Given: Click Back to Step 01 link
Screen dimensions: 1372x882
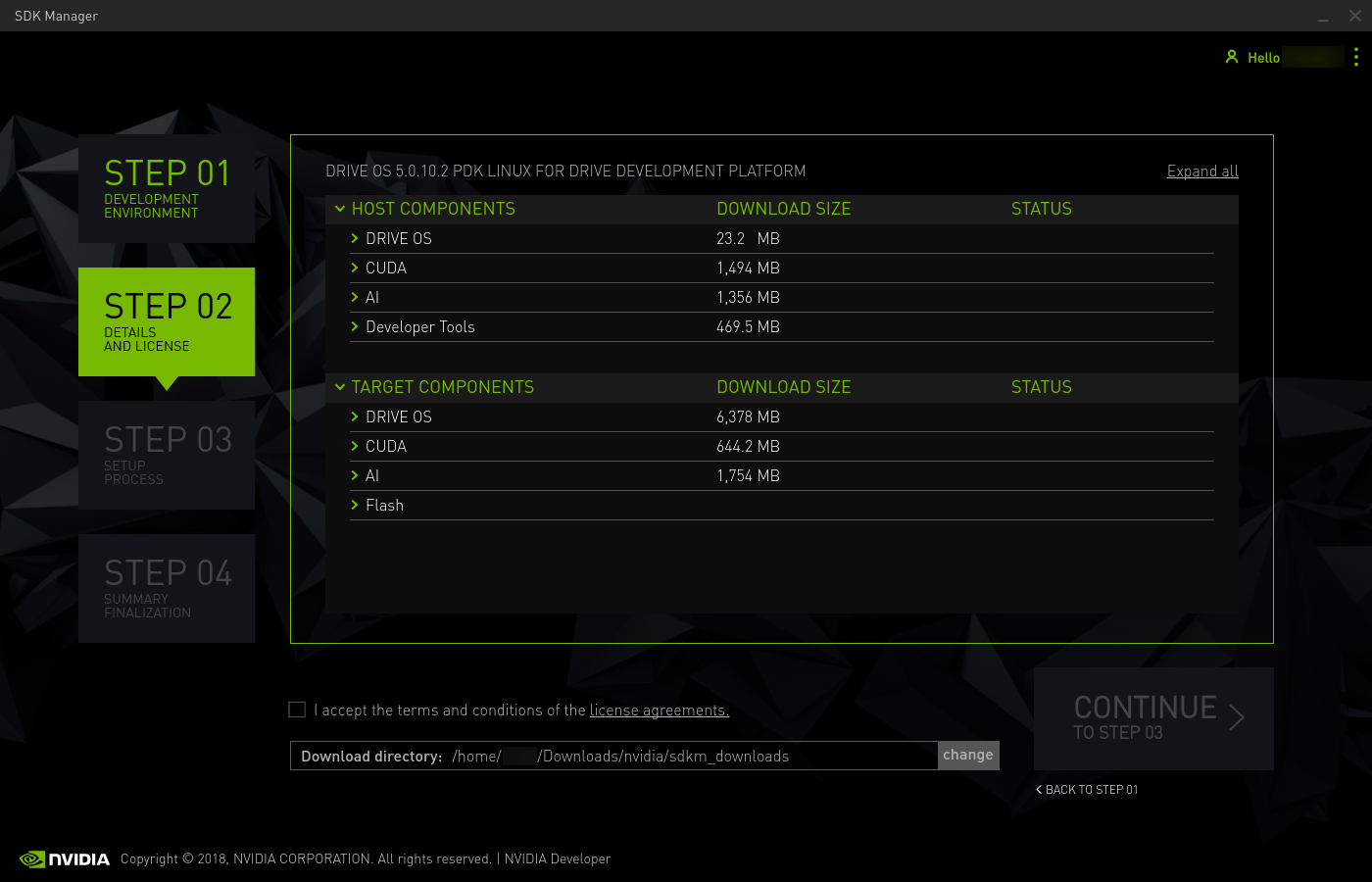Looking at the screenshot, I should [x=1087, y=790].
